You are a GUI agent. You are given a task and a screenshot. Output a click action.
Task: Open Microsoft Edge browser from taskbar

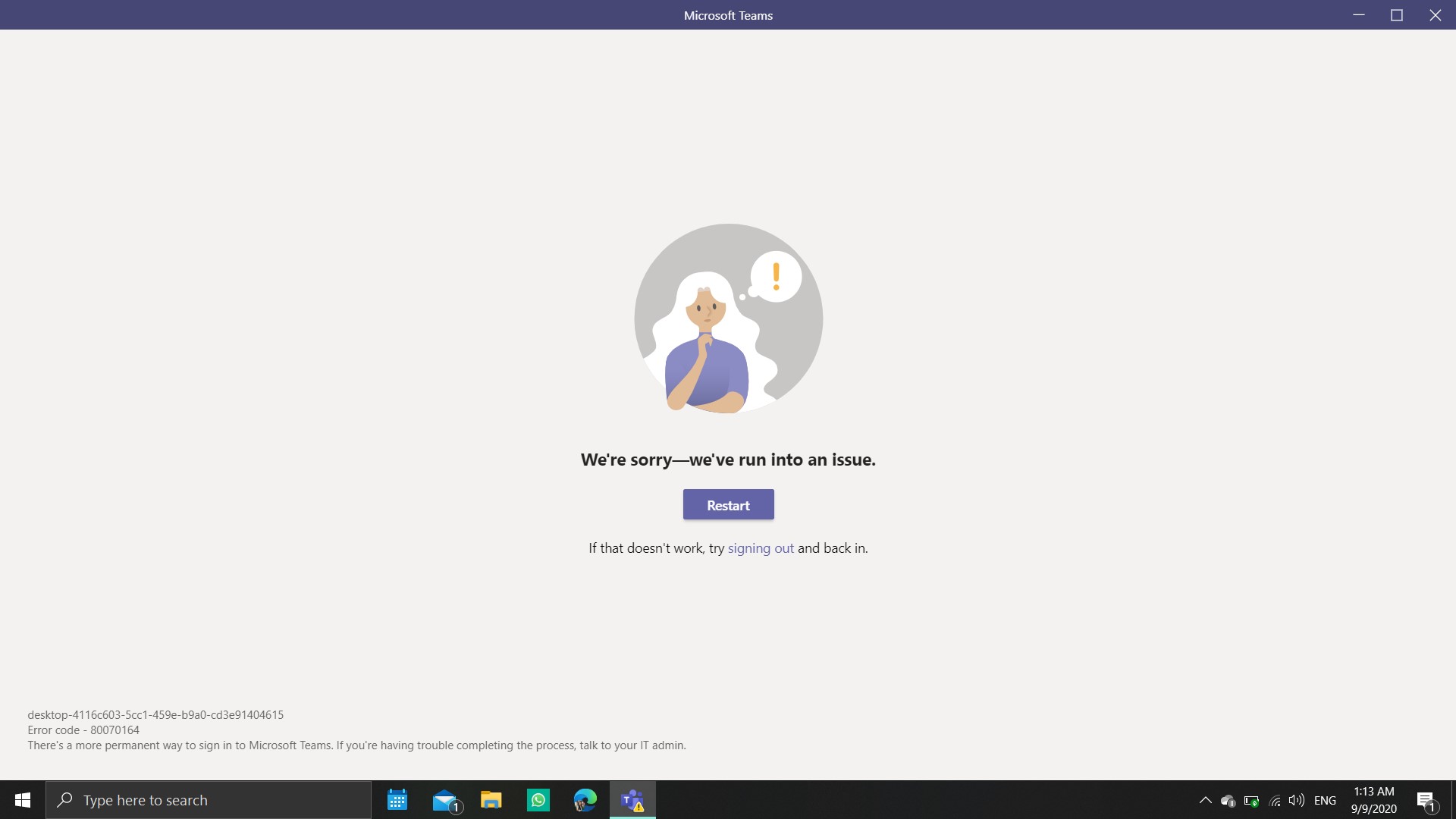[585, 799]
